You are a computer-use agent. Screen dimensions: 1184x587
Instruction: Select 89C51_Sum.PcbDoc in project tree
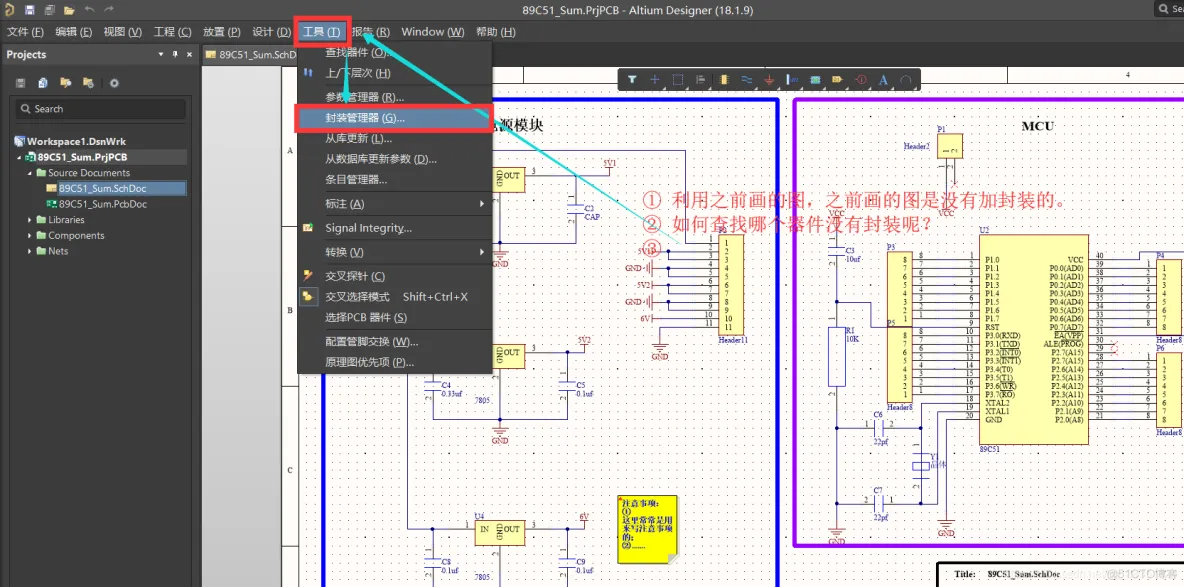point(103,204)
